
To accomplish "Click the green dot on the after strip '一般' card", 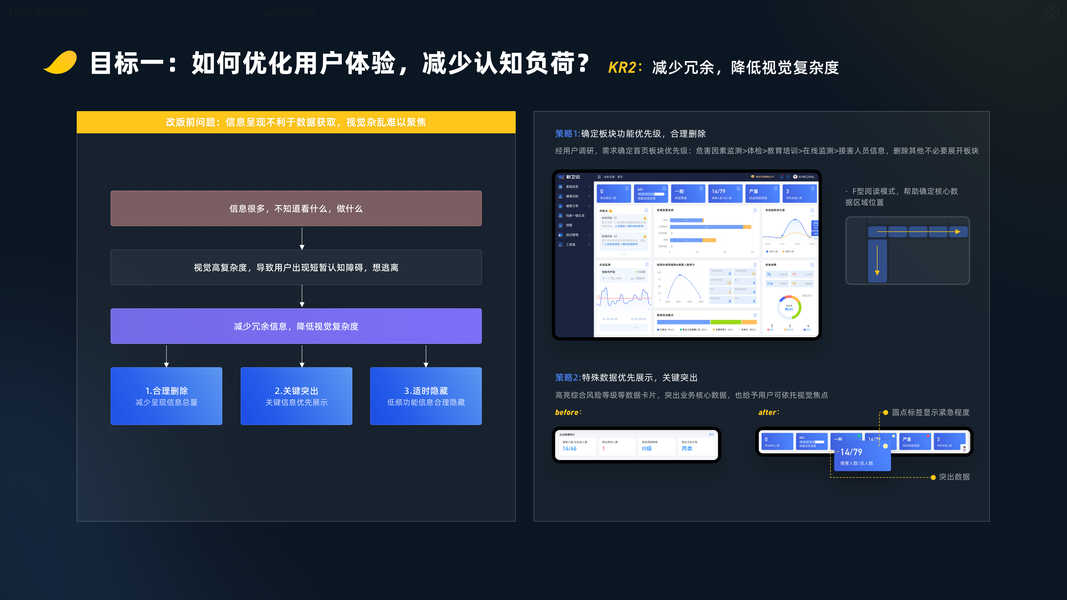I will pyautogui.click(x=859, y=435).
